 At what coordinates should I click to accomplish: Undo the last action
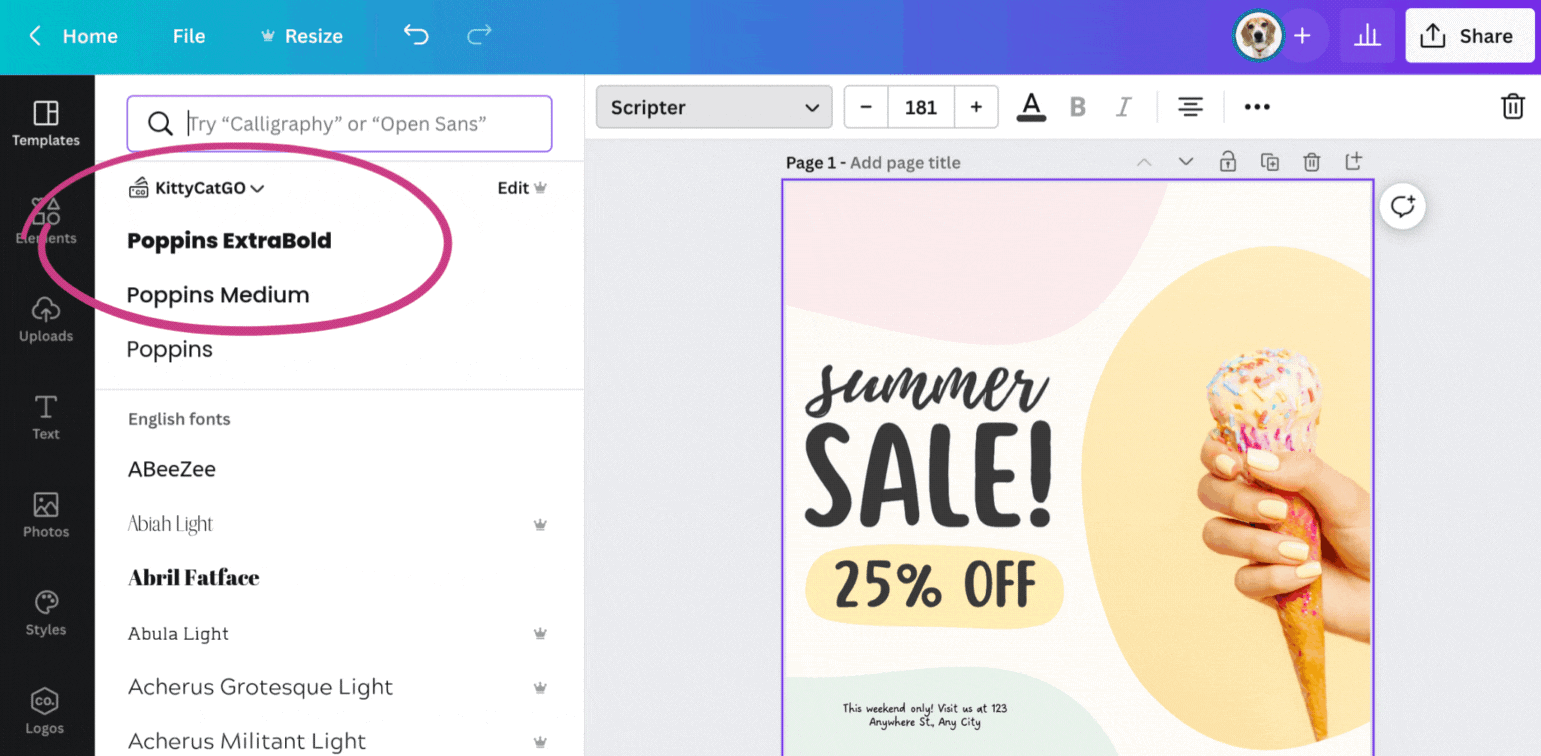[x=416, y=35]
